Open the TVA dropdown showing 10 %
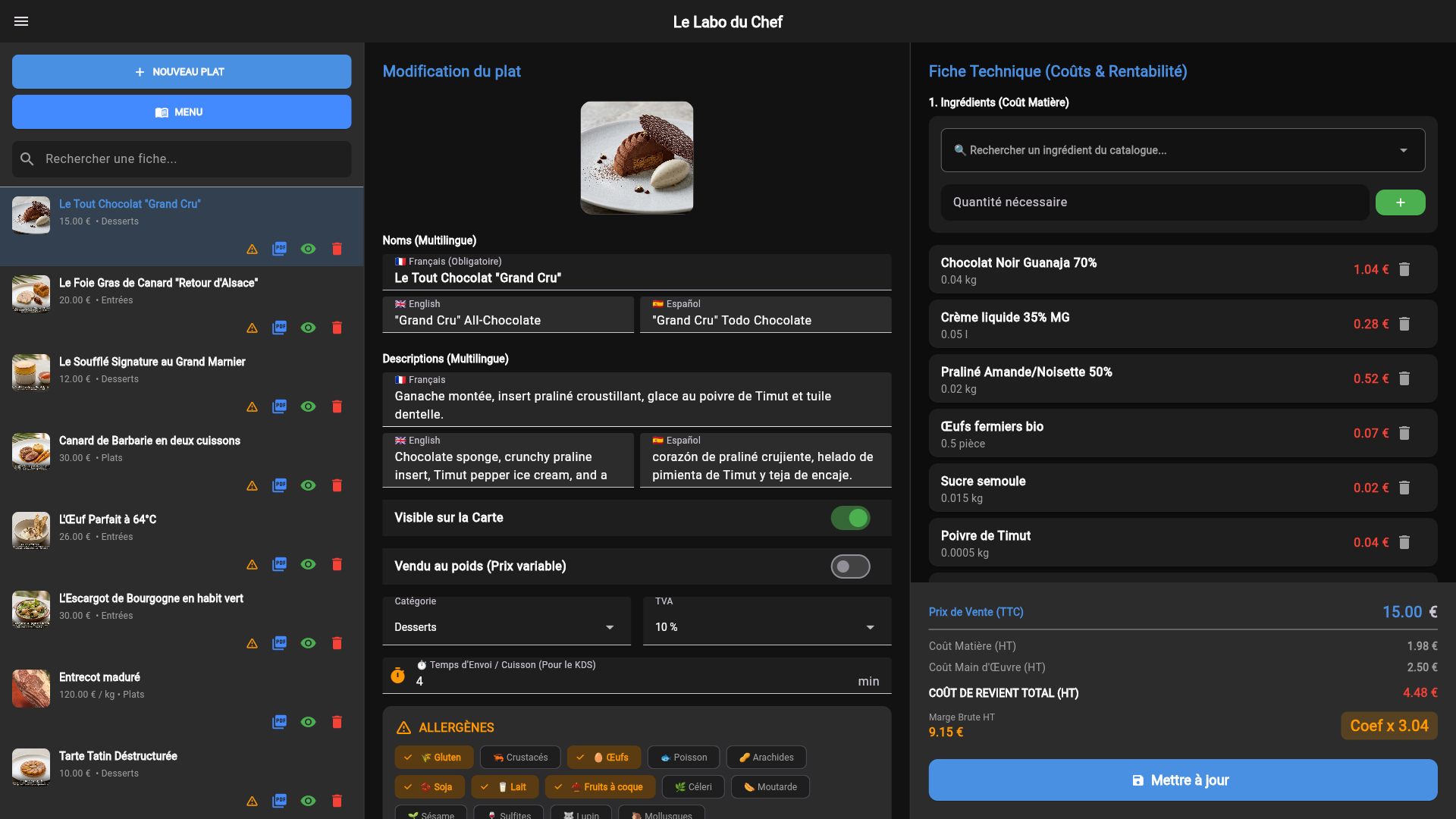The width and height of the screenshot is (1456, 819). 767,621
